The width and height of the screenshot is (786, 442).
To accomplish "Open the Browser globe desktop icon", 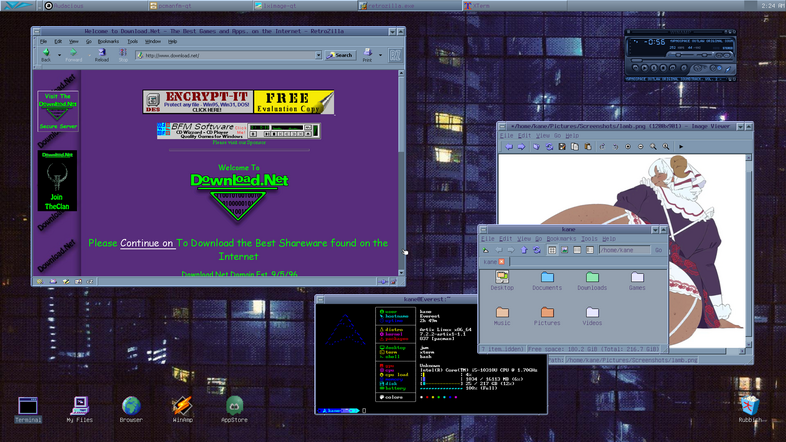I will (131, 409).
